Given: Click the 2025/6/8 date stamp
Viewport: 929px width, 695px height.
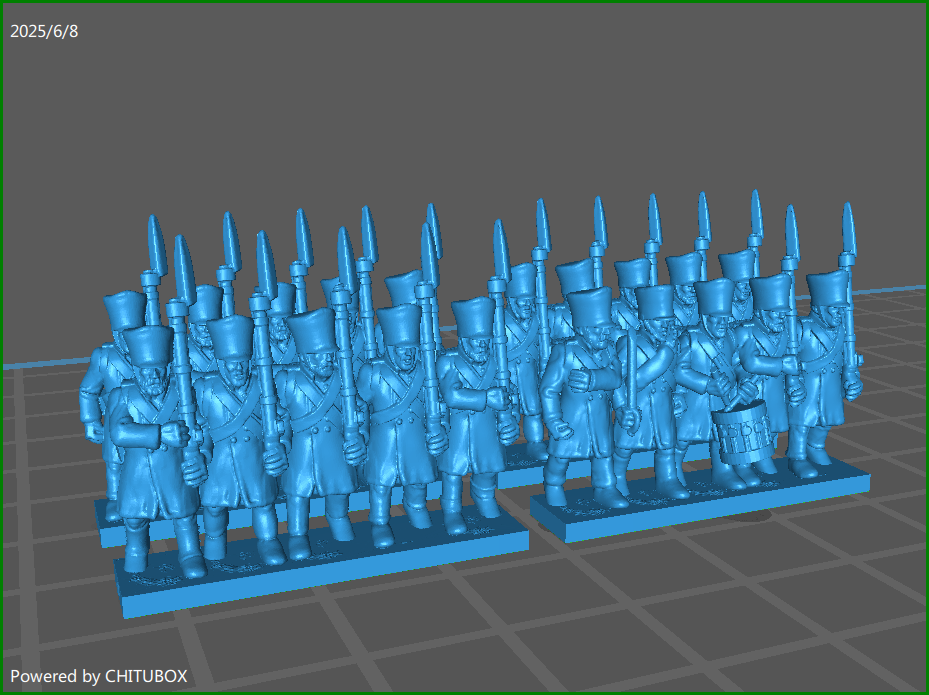Looking at the screenshot, I should coord(44,31).
